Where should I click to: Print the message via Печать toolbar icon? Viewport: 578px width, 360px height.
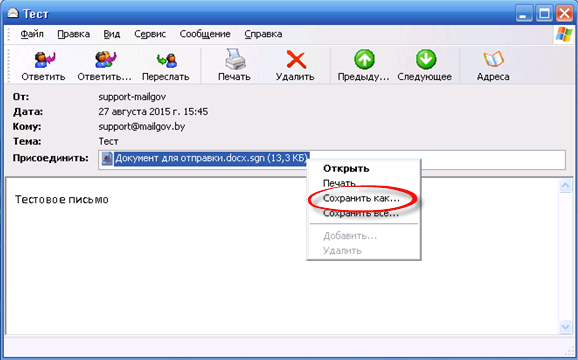(x=235, y=60)
